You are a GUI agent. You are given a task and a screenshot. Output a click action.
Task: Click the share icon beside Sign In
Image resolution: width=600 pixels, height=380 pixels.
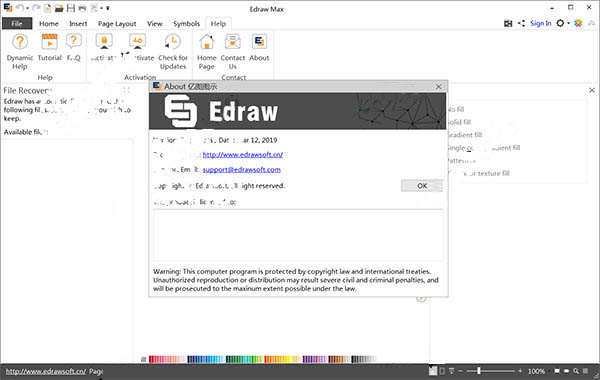tap(521, 23)
